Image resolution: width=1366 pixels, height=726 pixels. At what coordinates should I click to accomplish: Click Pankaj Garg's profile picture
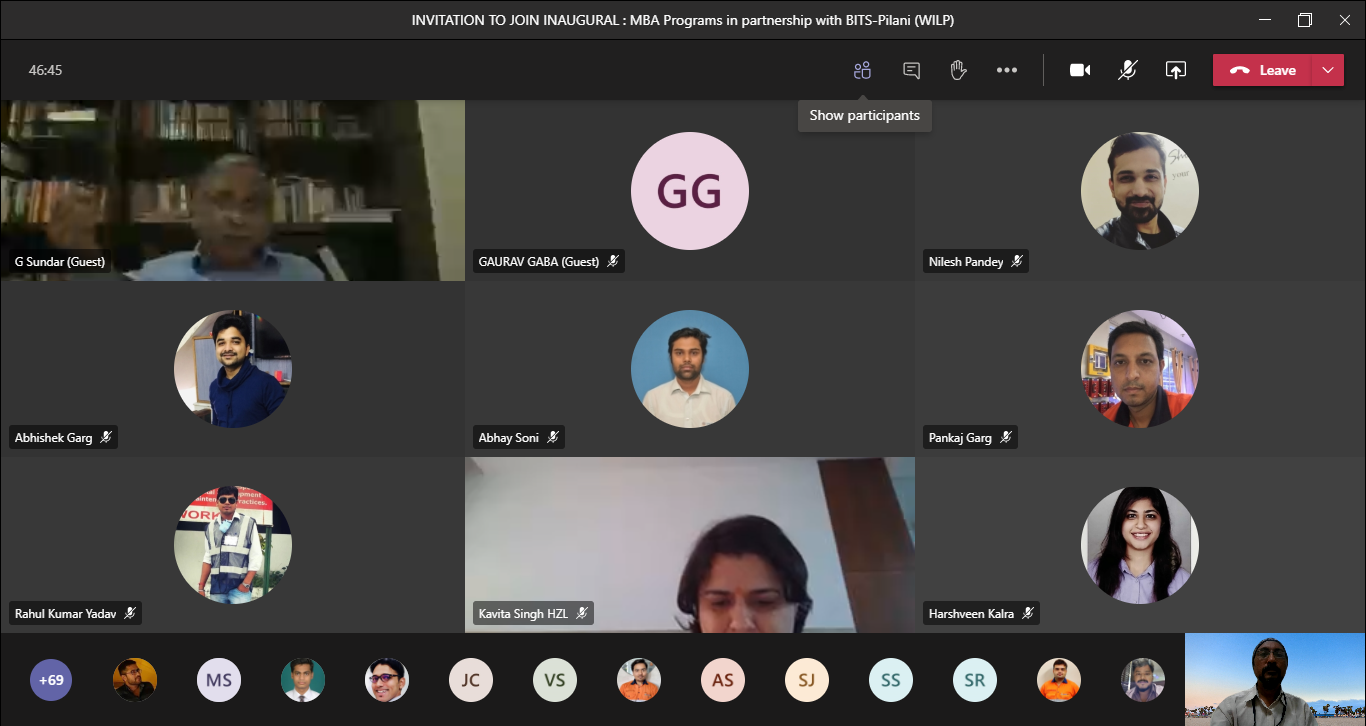[x=1140, y=369]
